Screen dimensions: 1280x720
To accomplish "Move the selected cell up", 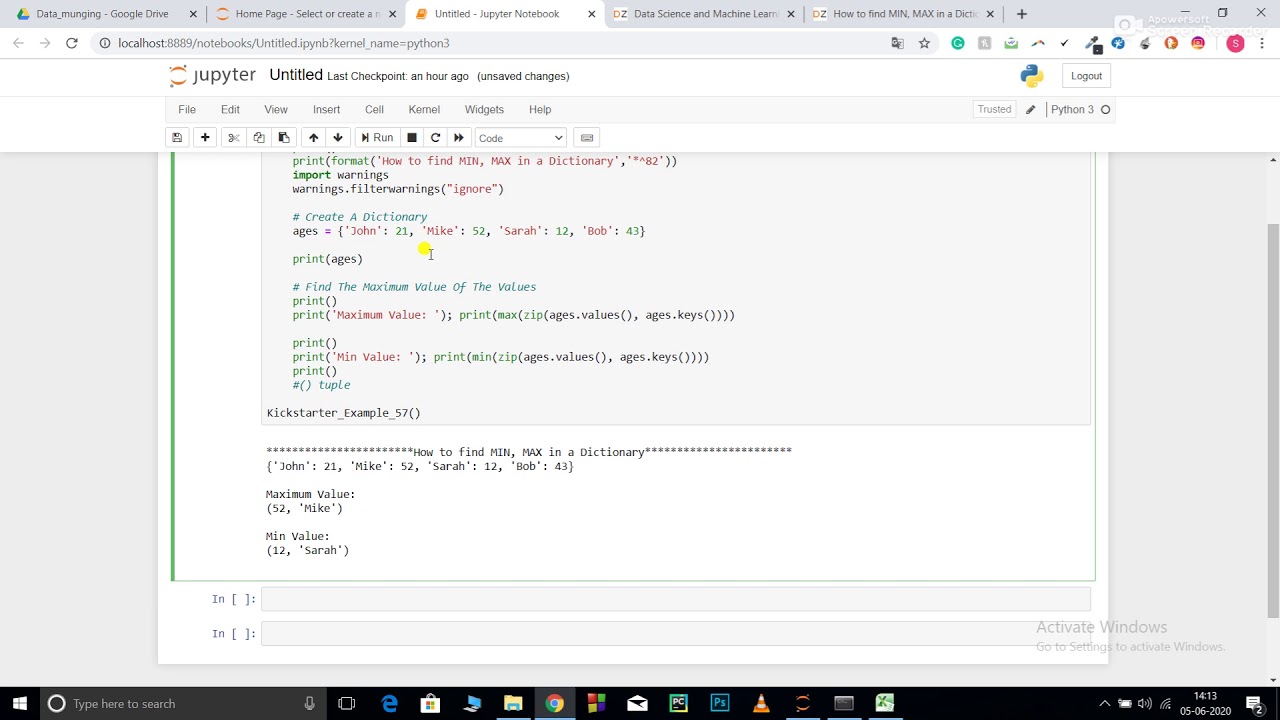I will (x=313, y=138).
